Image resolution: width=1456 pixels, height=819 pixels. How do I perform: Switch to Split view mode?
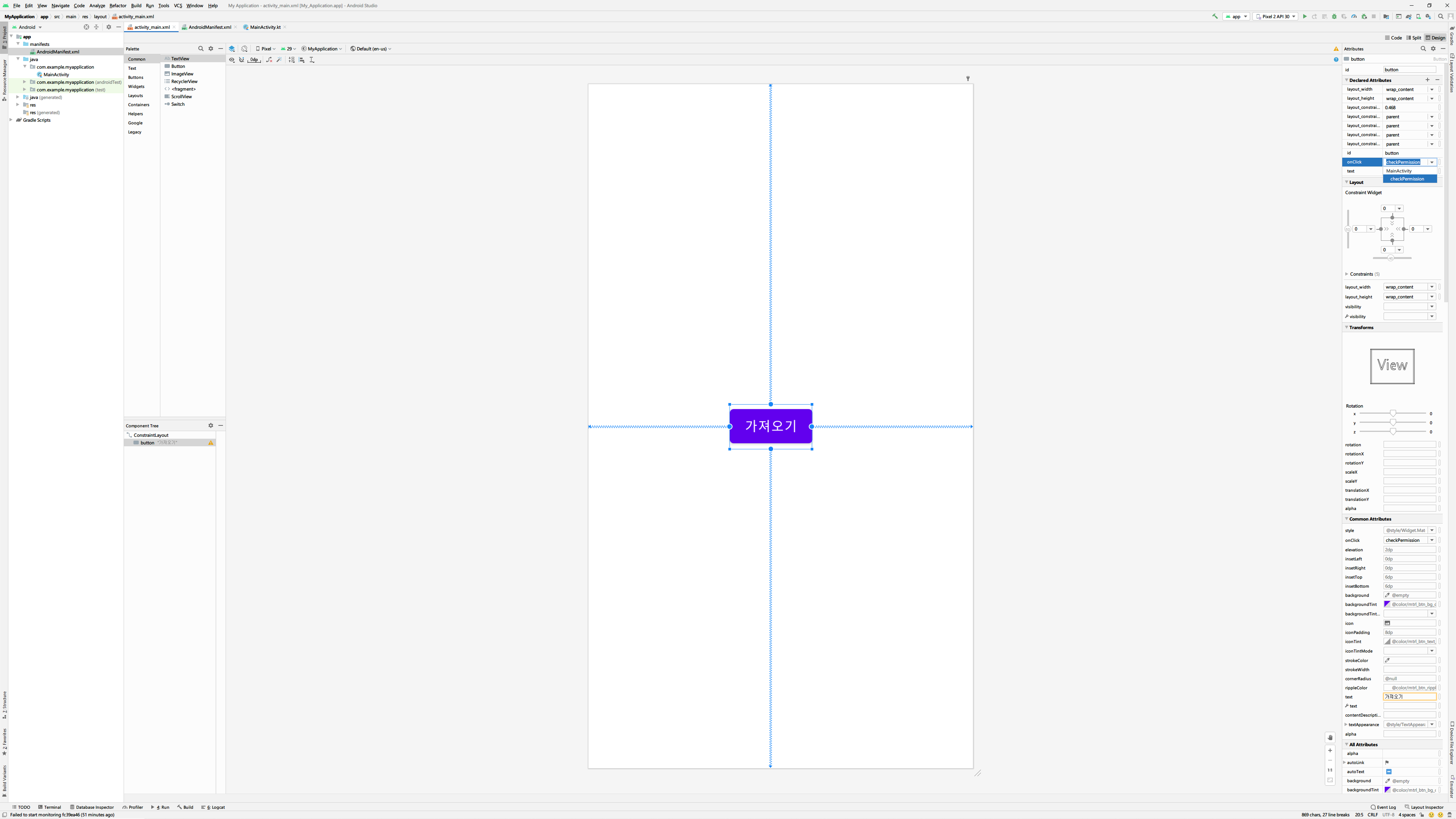(1414, 38)
